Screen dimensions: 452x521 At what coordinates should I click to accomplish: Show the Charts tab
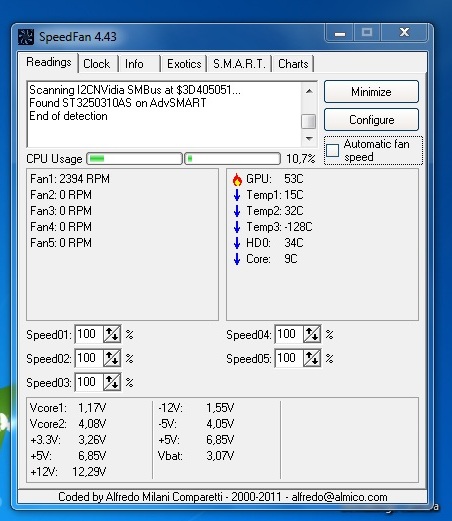(293, 64)
